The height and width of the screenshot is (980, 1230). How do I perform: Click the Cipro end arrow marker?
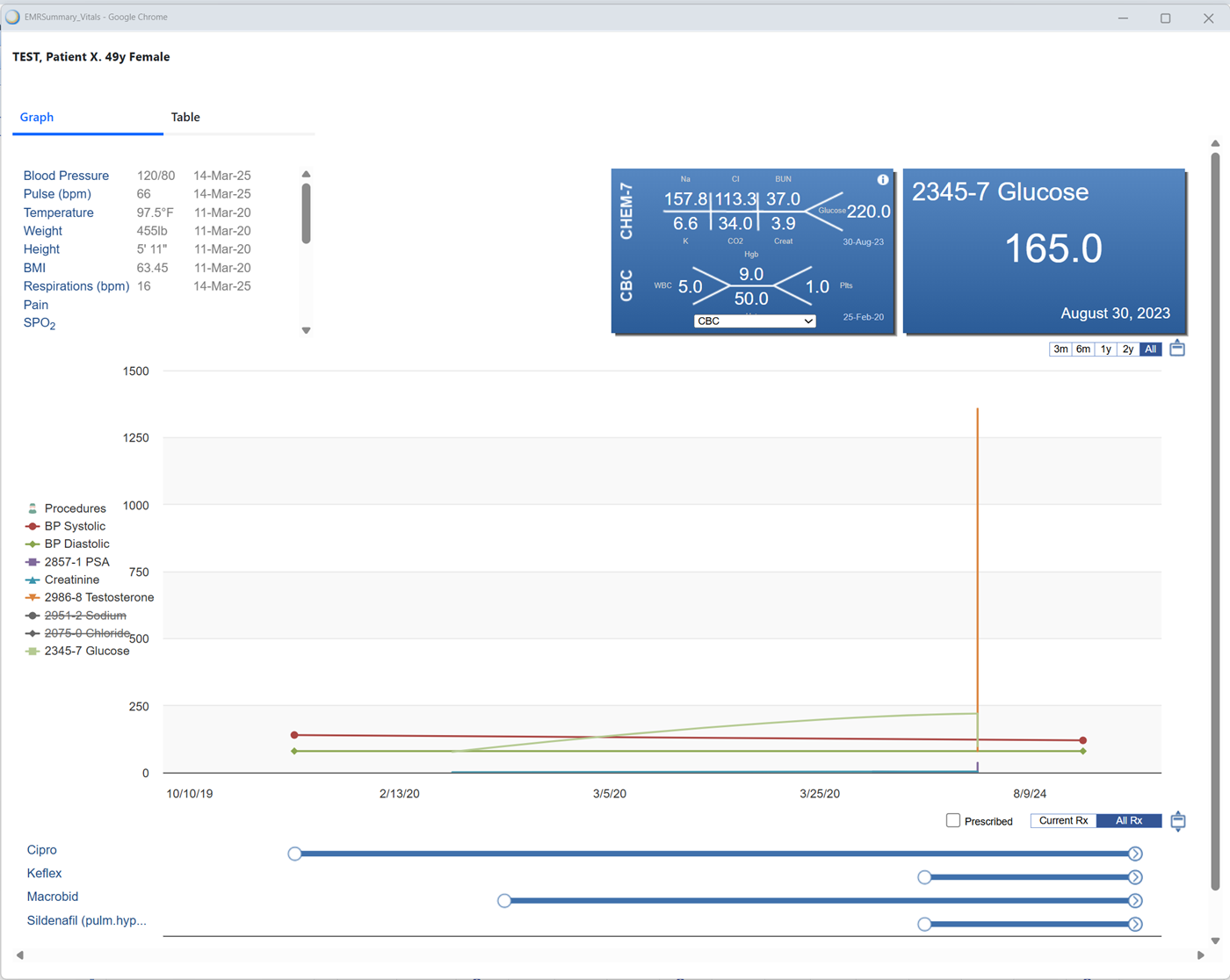pos(1135,854)
